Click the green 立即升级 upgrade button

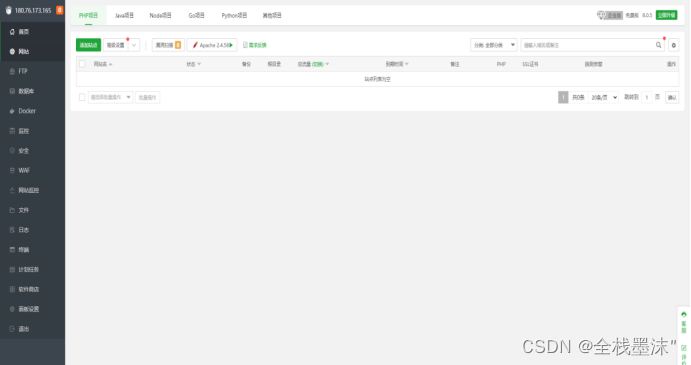[666, 15]
